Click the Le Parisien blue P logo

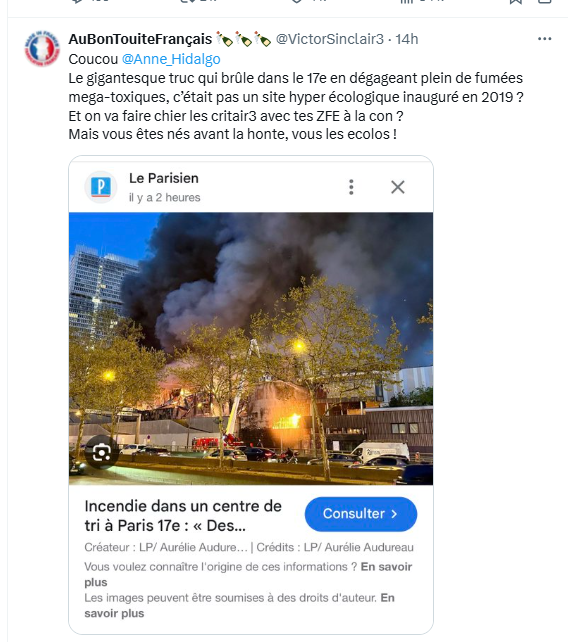(101, 187)
